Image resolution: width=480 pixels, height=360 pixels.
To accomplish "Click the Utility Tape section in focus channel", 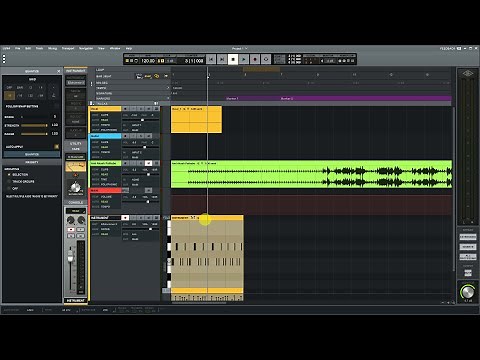I will [x=76, y=146].
